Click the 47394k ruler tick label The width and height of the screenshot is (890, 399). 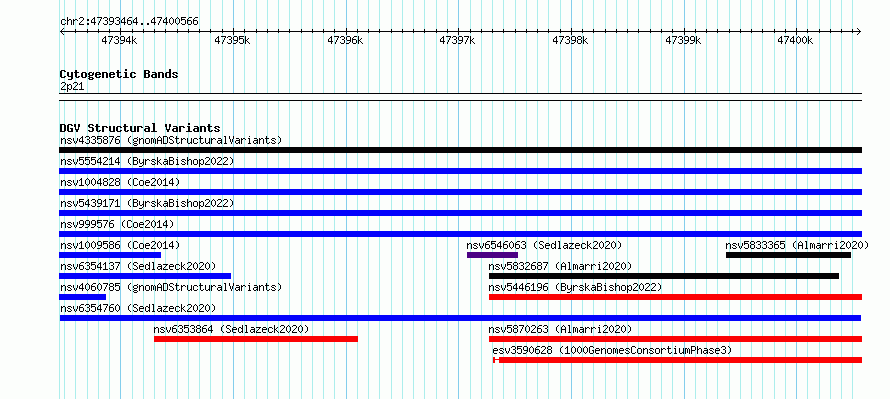tap(119, 40)
